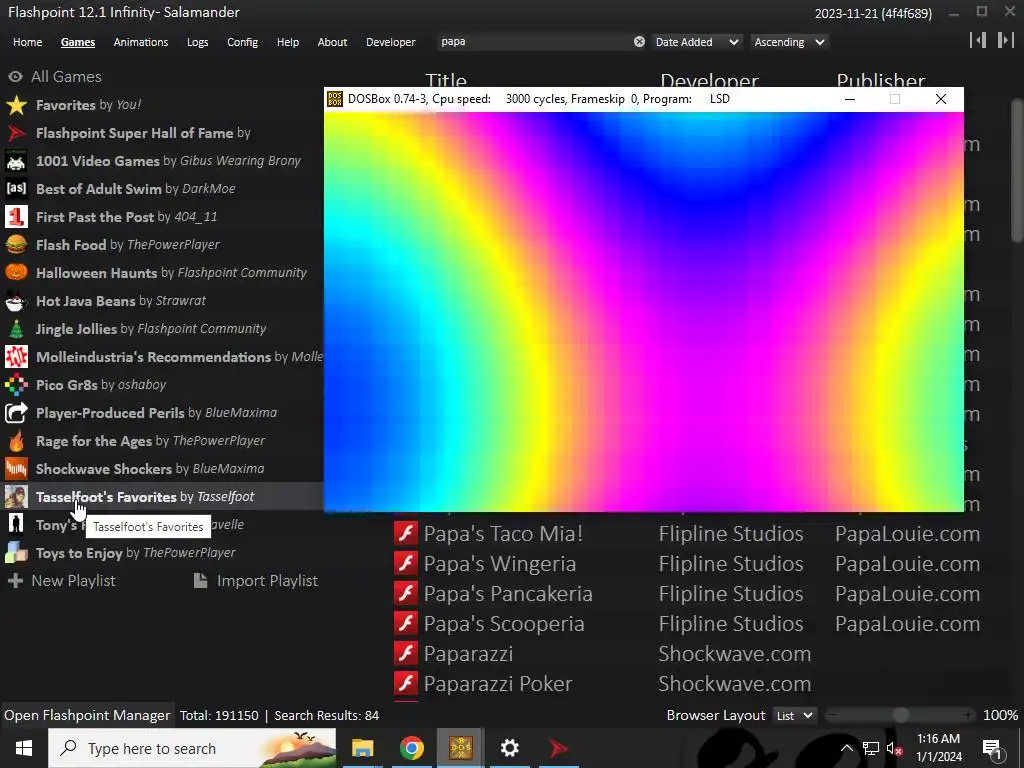Click the Flashpoint Super Hall of Fame icon
This screenshot has width=1024, height=768.
(x=16, y=133)
